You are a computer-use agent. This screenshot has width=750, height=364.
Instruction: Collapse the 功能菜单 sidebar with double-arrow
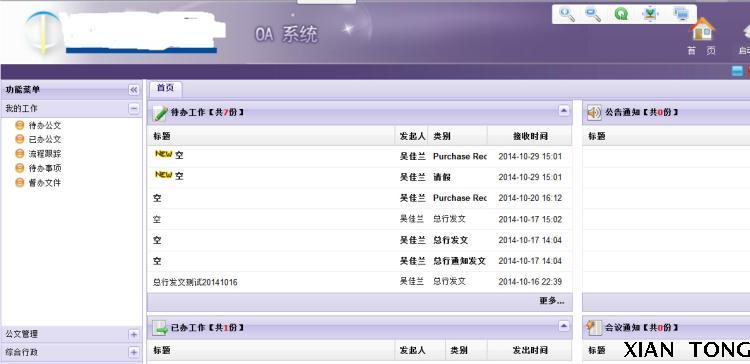tap(133, 90)
